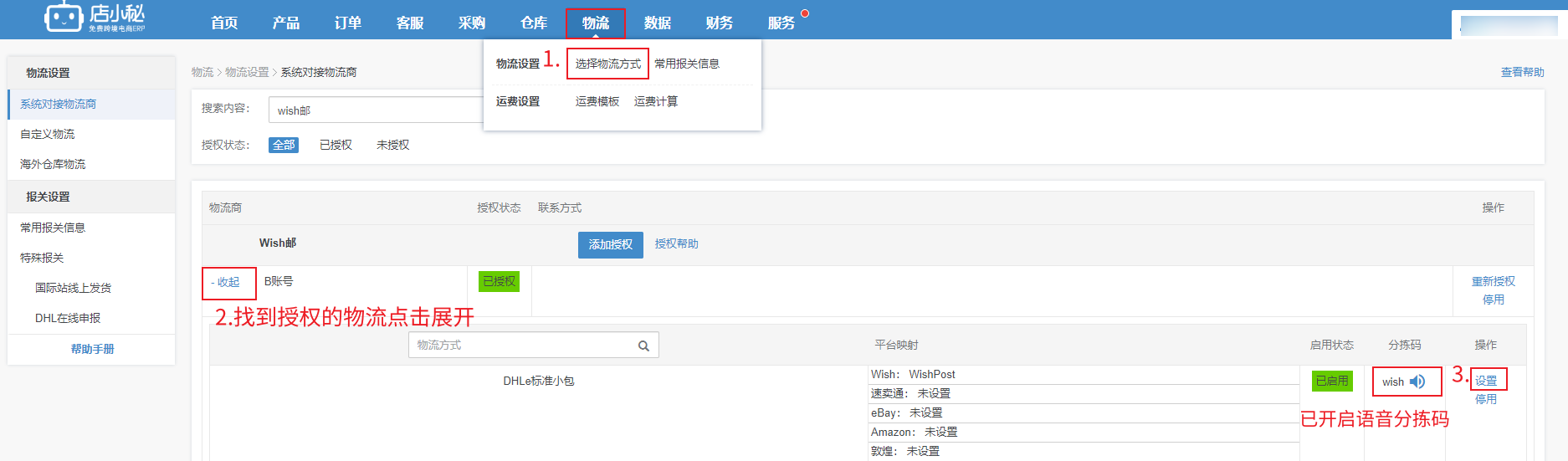Click 重新授权 for B账号
This screenshot has width=1568, height=461.
1493,281
